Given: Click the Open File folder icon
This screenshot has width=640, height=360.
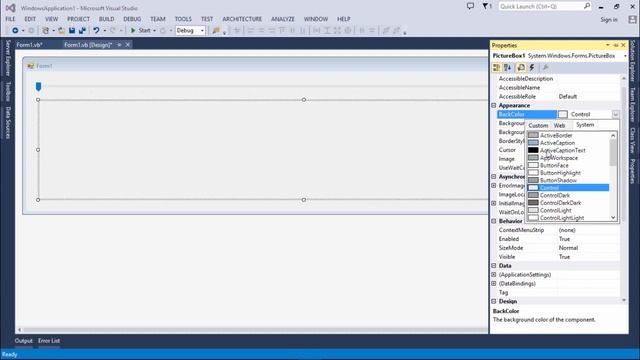Looking at the screenshot, I should [x=61, y=31].
